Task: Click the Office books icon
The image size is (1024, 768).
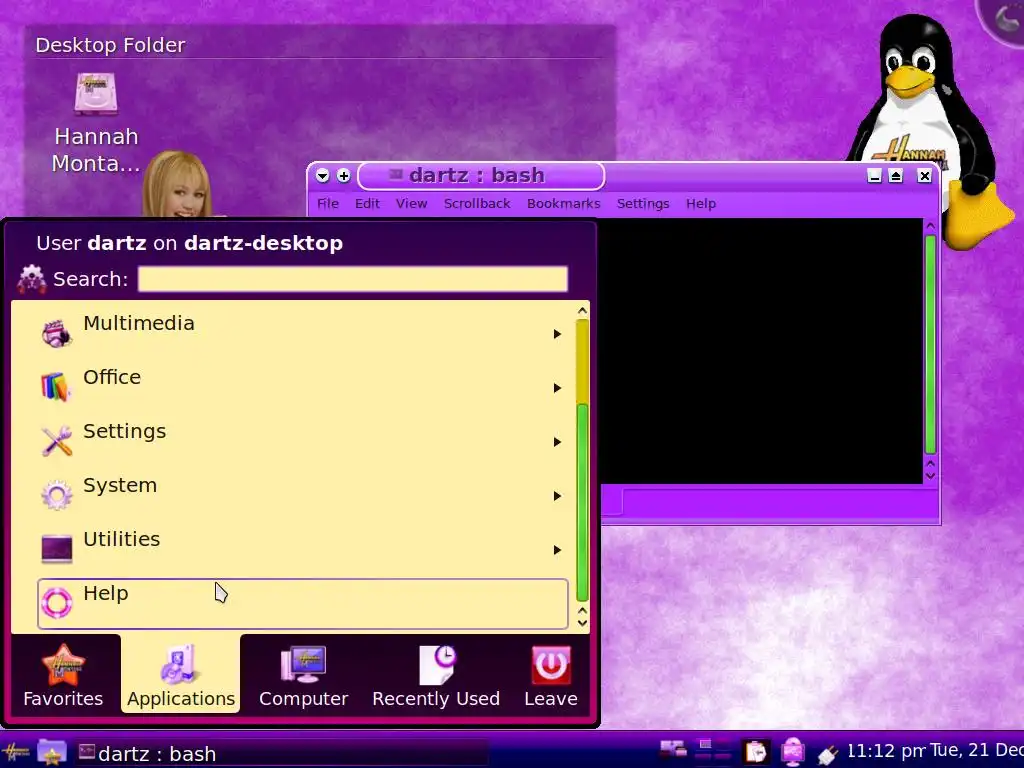Action: pos(57,387)
